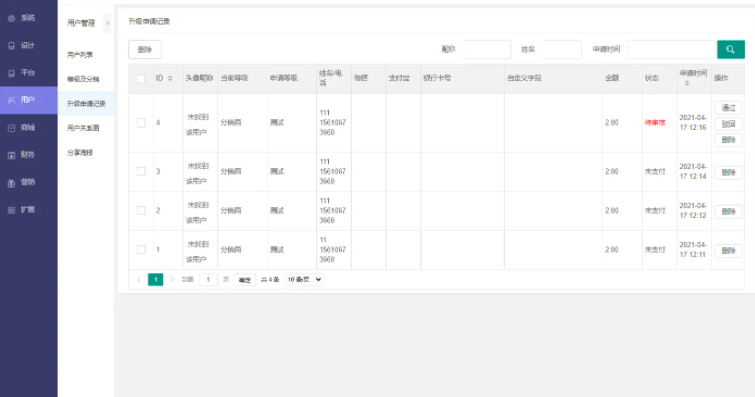The height and width of the screenshot is (397, 755).
Task: Click 未支付 status in row ID 1
Action: 655,250
